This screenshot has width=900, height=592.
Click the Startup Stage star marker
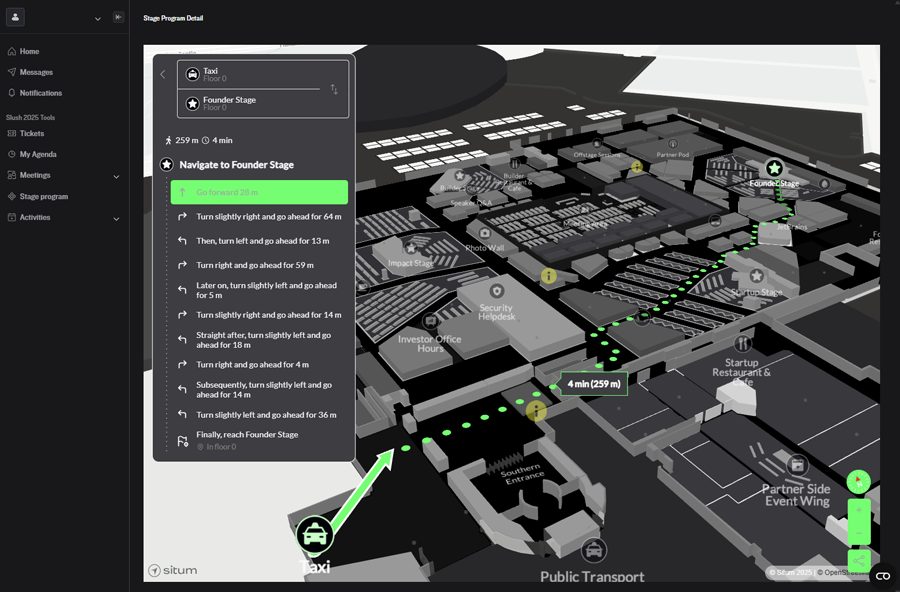[x=757, y=276]
